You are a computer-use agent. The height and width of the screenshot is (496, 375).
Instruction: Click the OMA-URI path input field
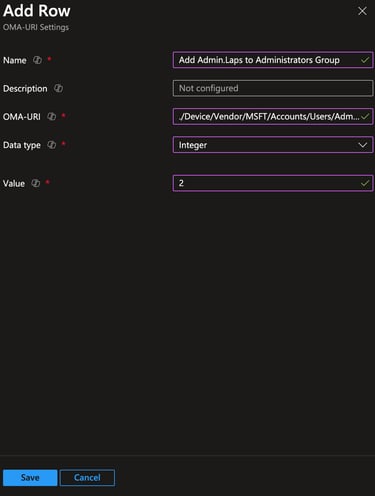(273, 116)
